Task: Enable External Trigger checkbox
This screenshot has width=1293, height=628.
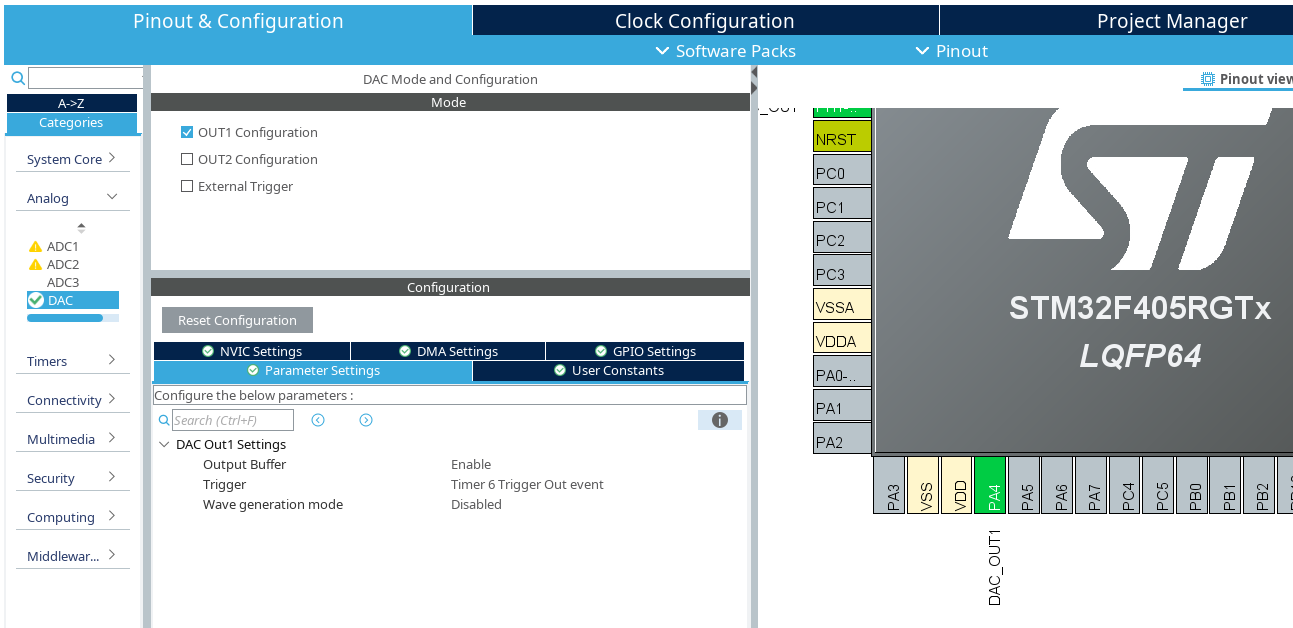Action: pyautogui.click(x=187, y=186)
